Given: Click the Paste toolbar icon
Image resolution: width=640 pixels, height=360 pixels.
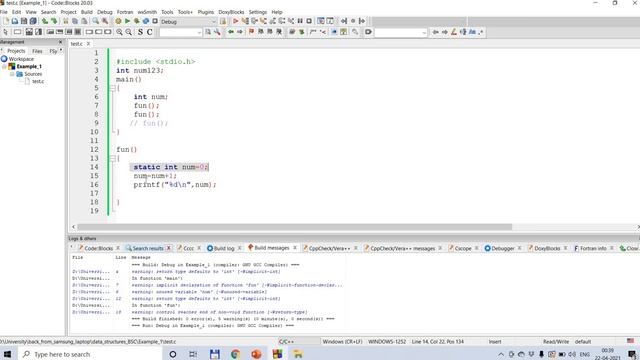Looking at the screenshot, I should click(x=84, y=21).
